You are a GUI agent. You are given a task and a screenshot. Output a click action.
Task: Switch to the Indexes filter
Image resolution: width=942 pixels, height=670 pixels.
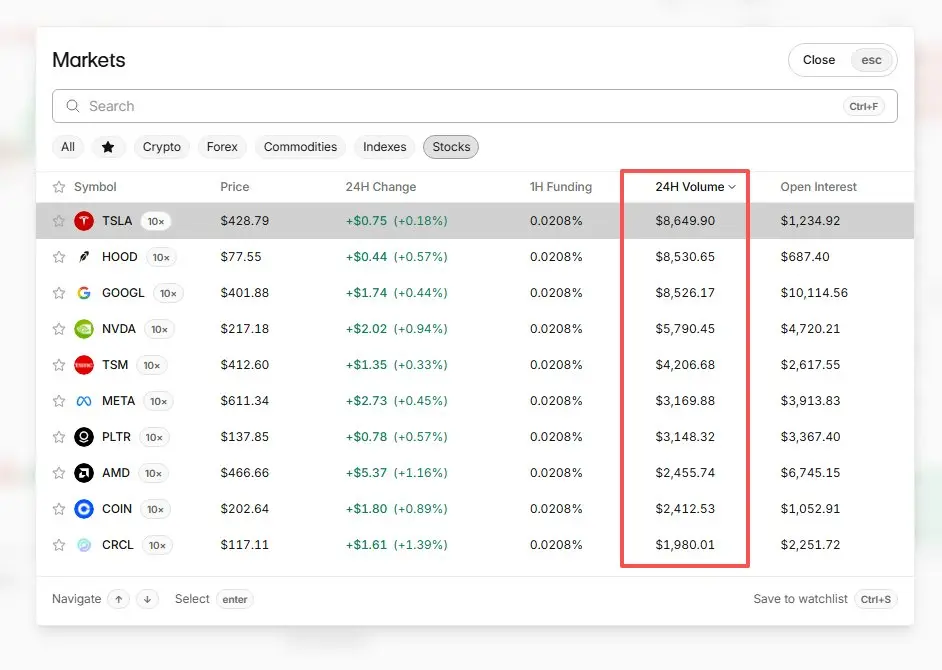pos(384,147)
